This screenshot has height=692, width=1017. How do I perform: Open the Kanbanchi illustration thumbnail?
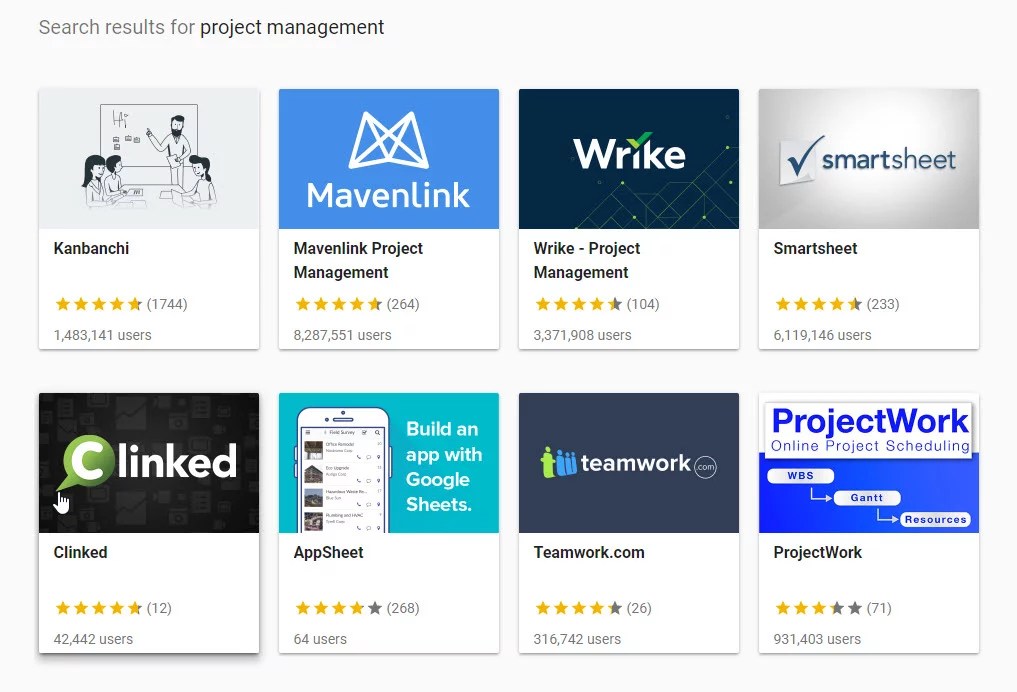point(149,159)
